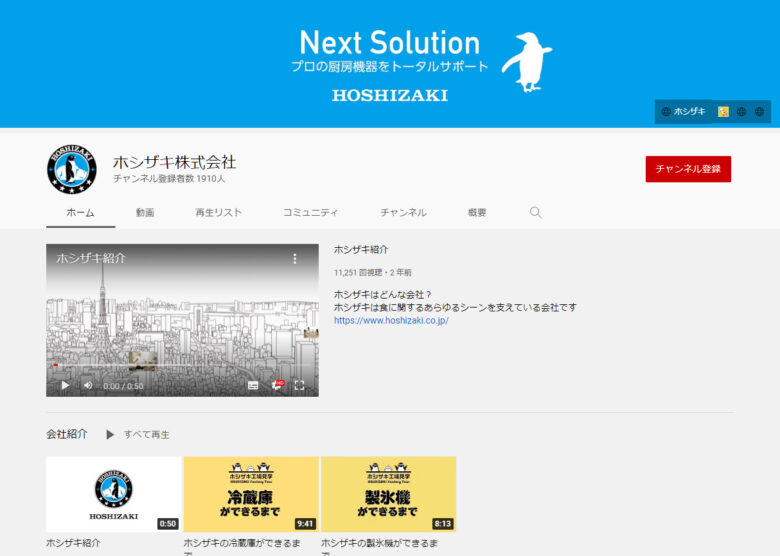Go to the コミュニティ tab

coord(310,213)
